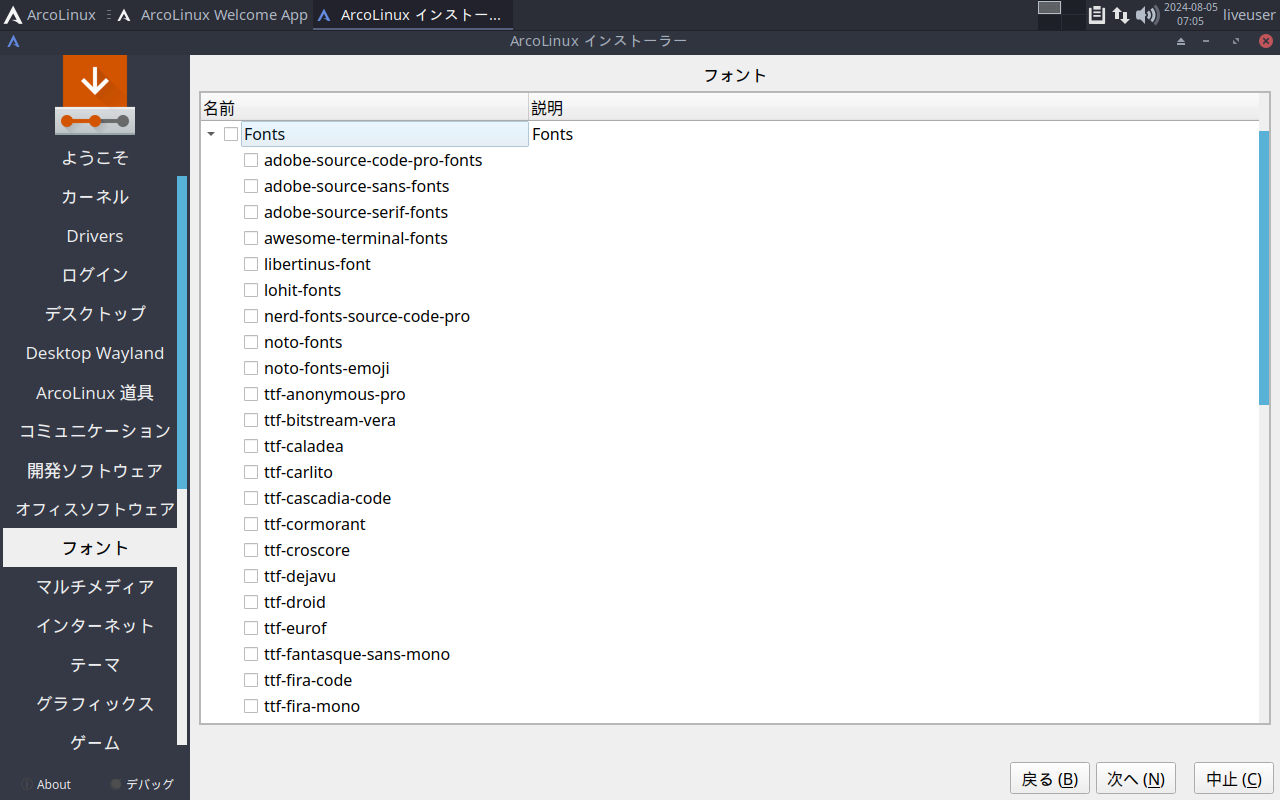Viewport: 1280px width, 800px height.
Task: Click 戻る (B) back button
Action: click(1050, 779)
